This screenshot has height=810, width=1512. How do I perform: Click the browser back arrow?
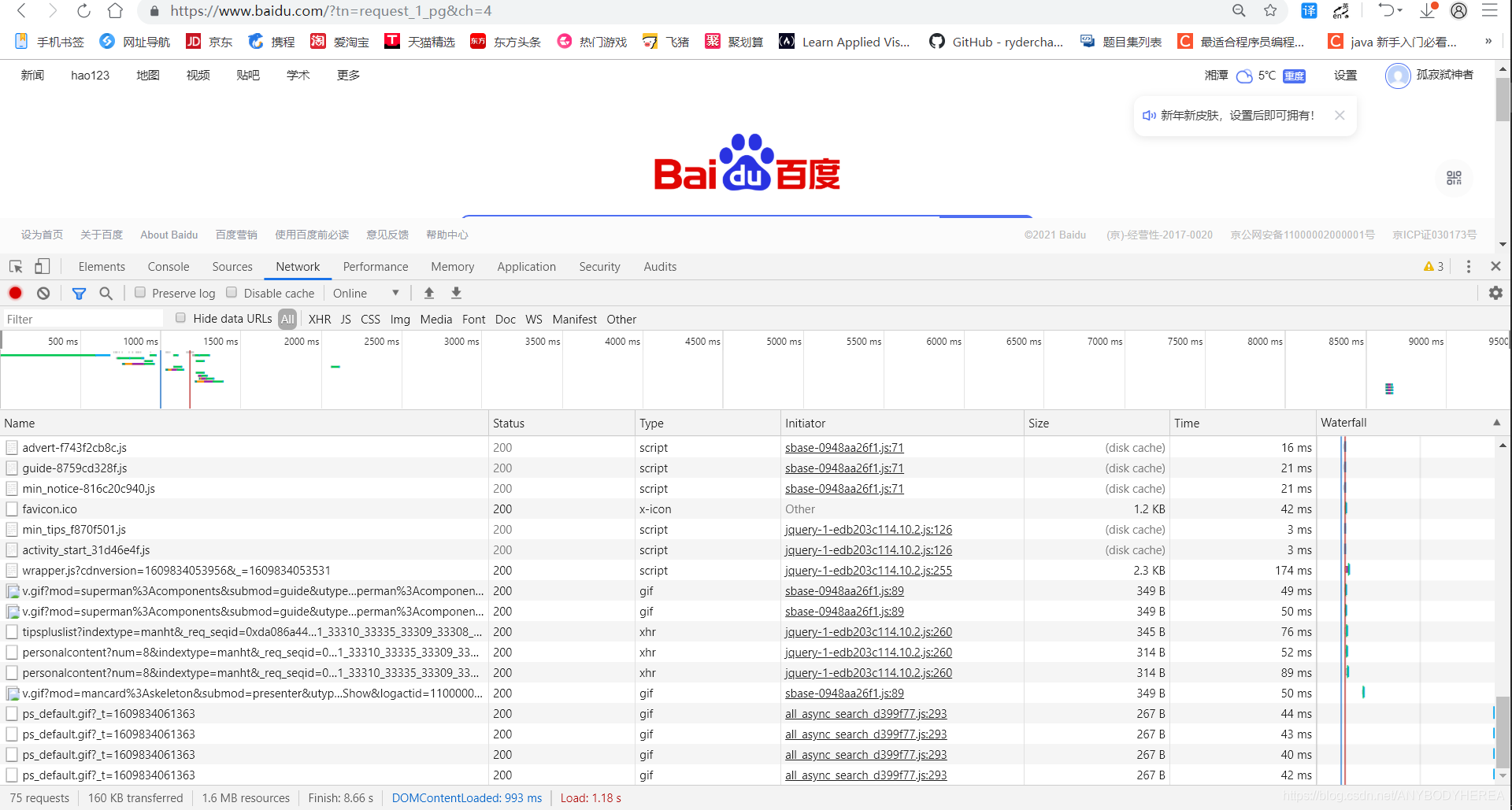[x=22, y=11]
